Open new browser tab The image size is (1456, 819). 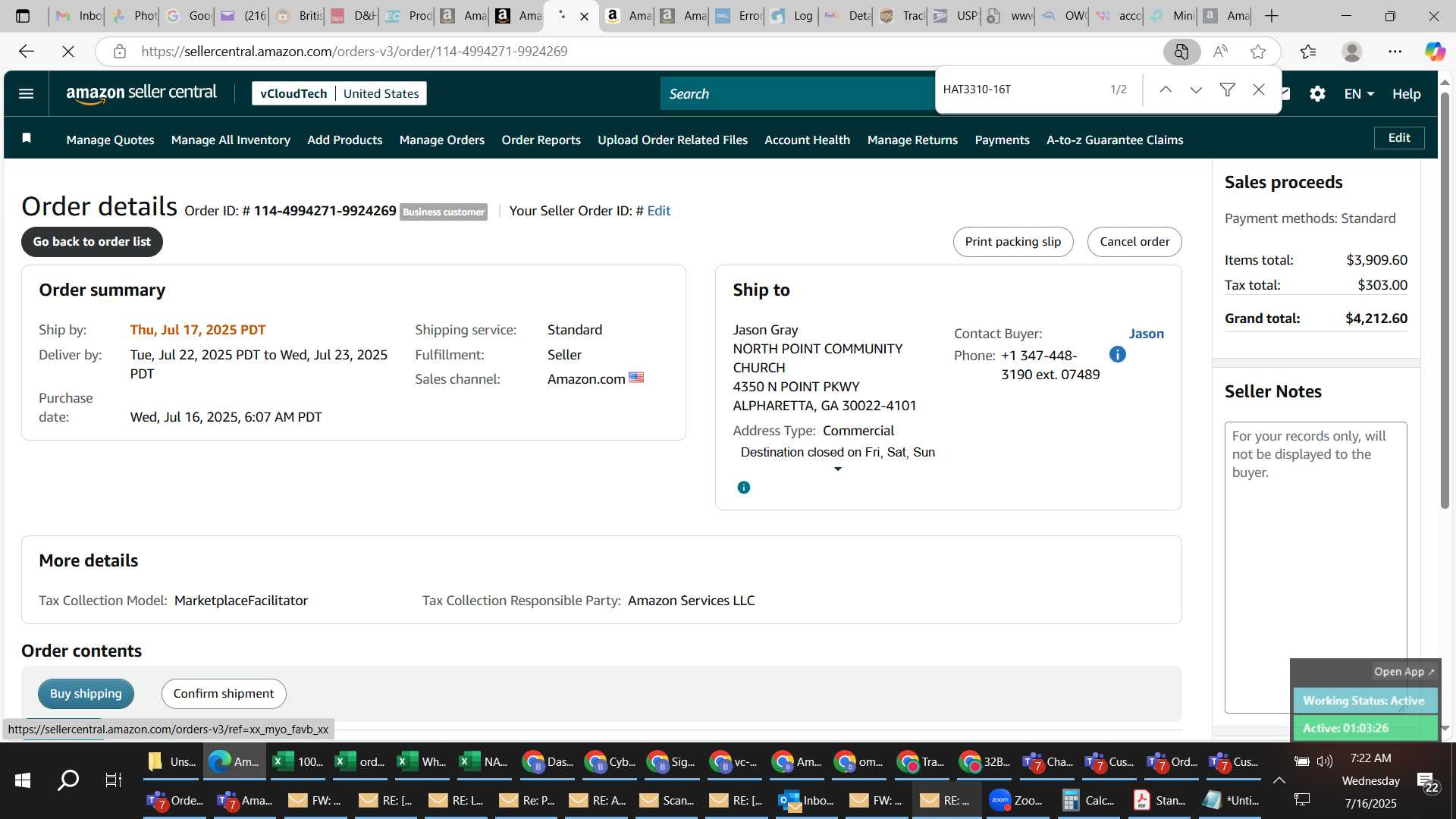[1272, 16]
